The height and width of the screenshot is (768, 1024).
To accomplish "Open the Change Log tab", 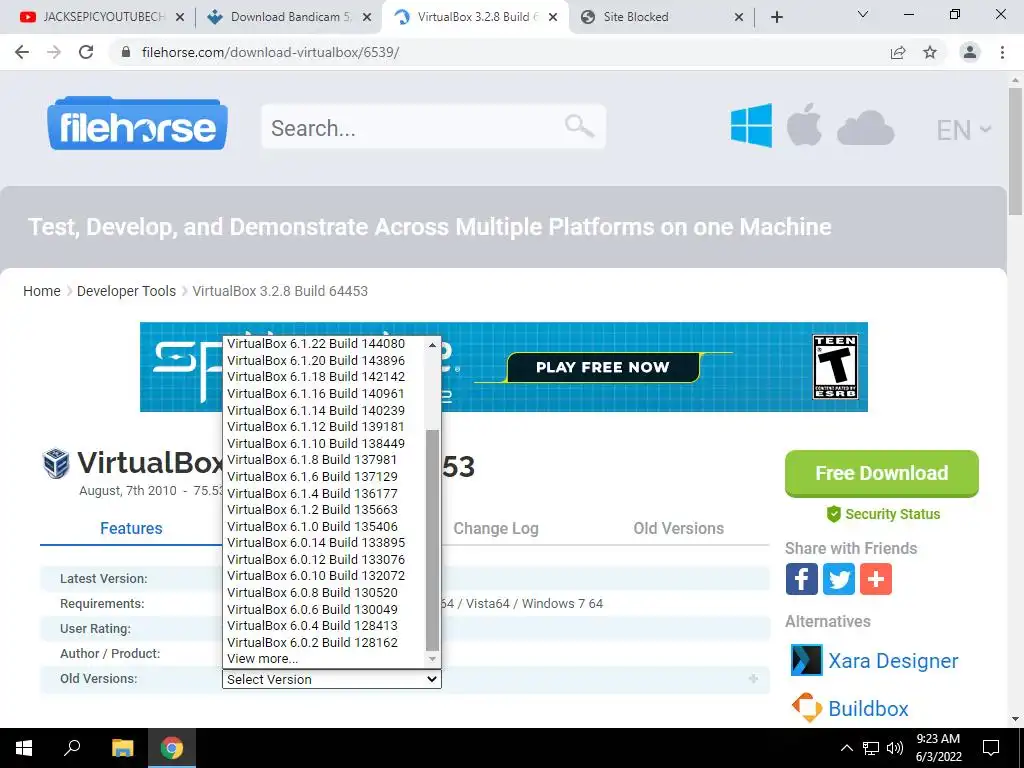I will [x=496, y=528].
